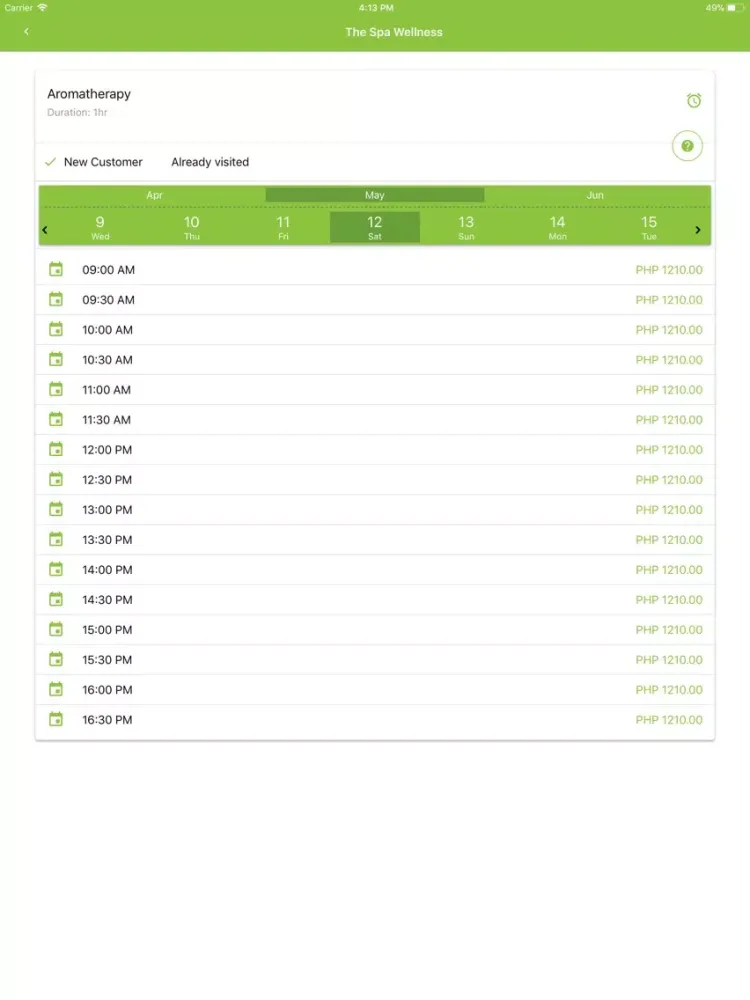Tap the Wi-Fi icon in status bar

42,8
